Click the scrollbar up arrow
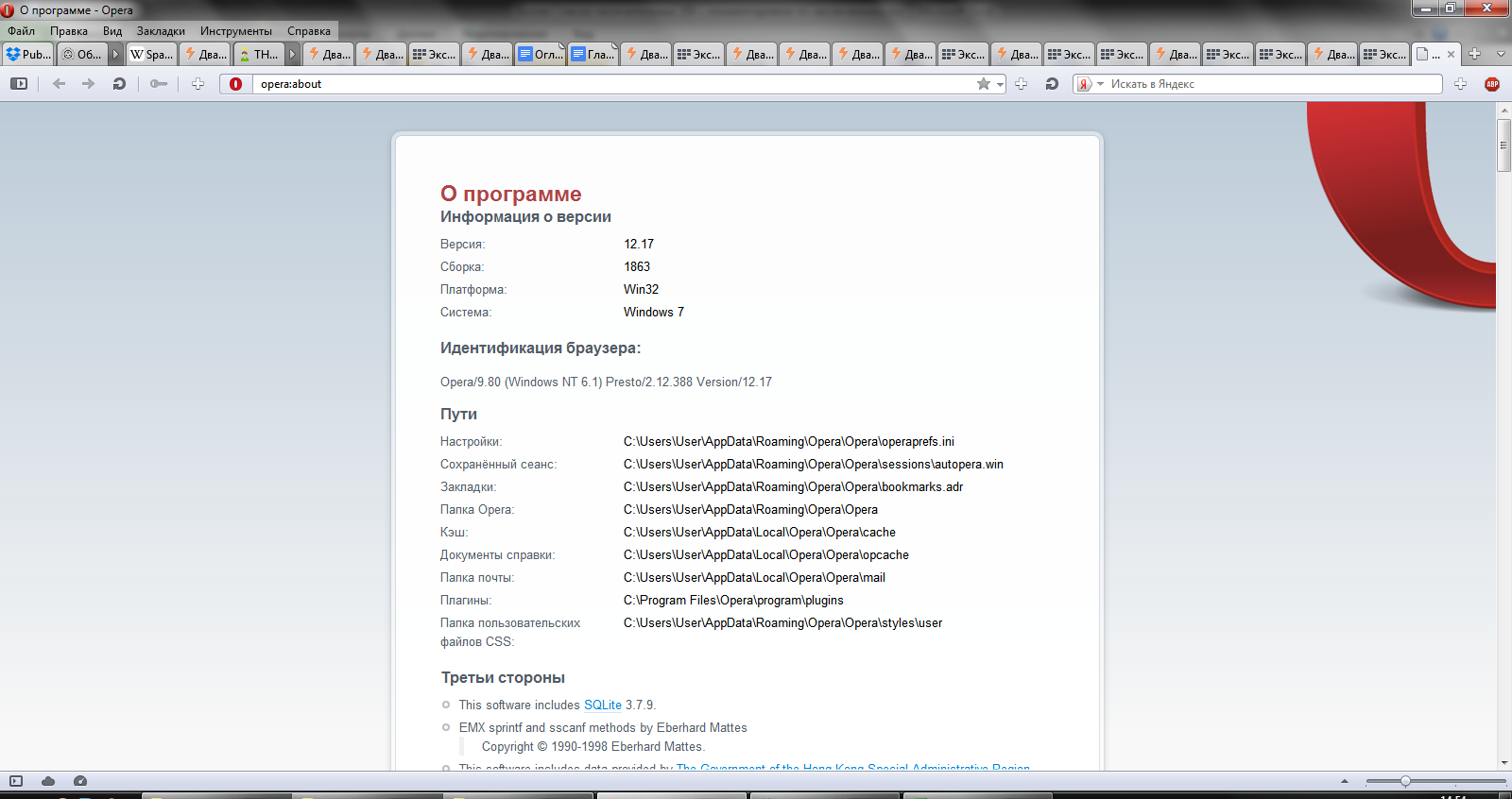Screen dimensions: 1512x799 coord(1504,110)
